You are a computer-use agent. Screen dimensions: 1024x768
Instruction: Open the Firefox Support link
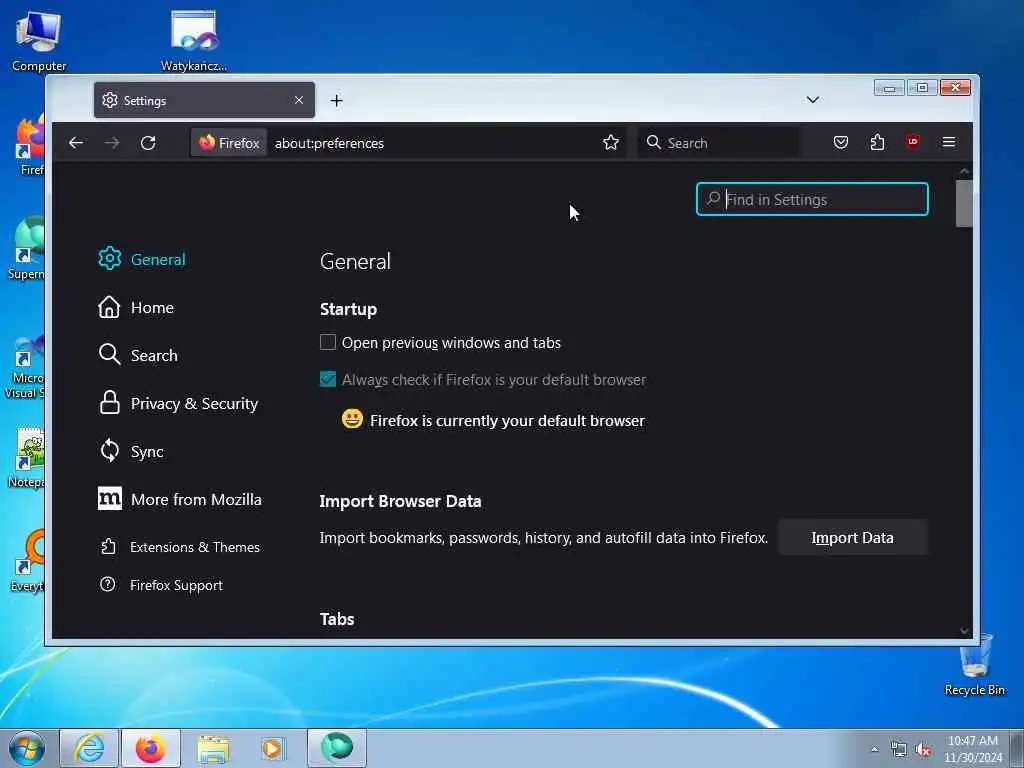click(x=161, y=584)
